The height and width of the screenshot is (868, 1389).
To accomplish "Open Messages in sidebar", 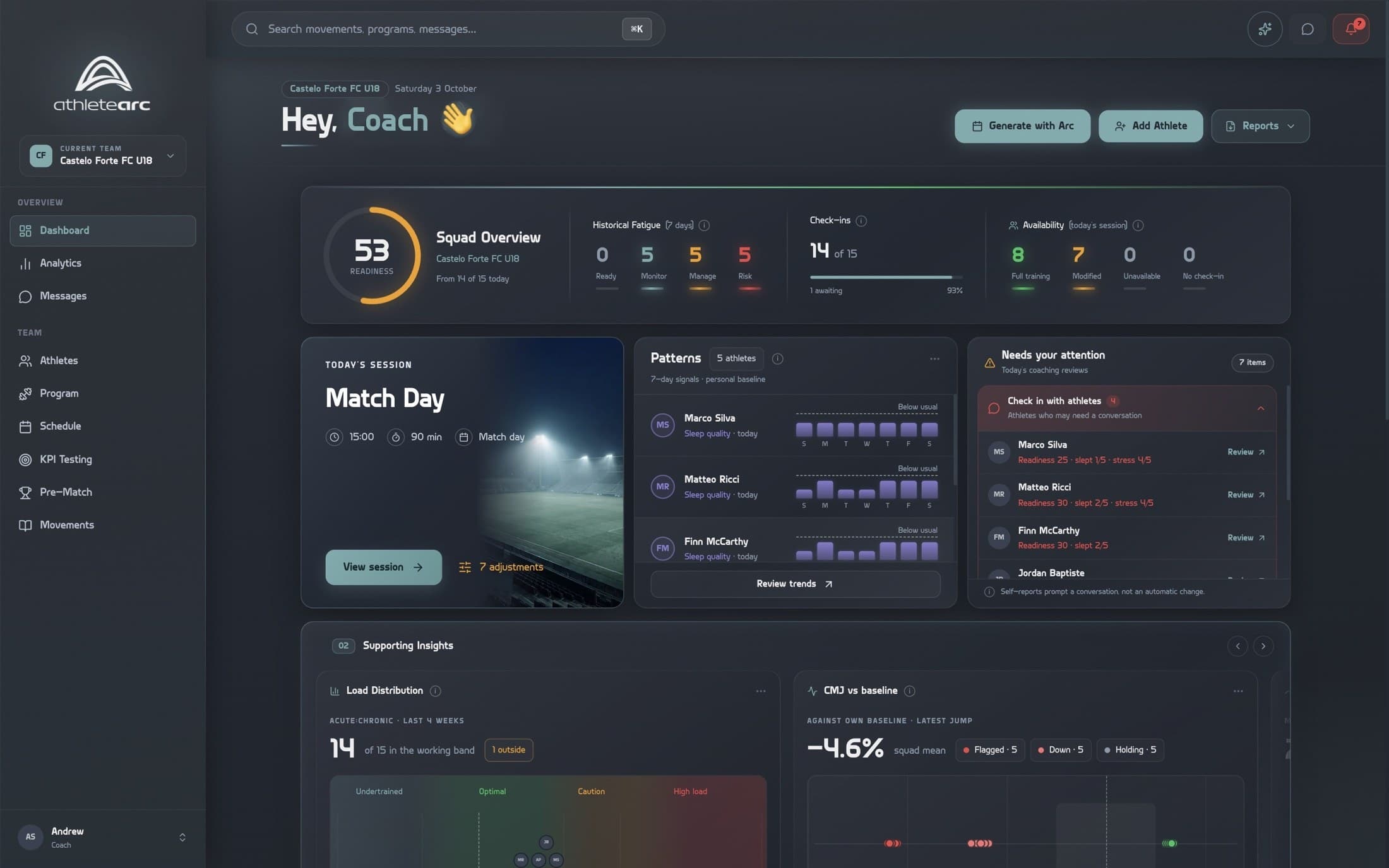I will click(102, 296).
